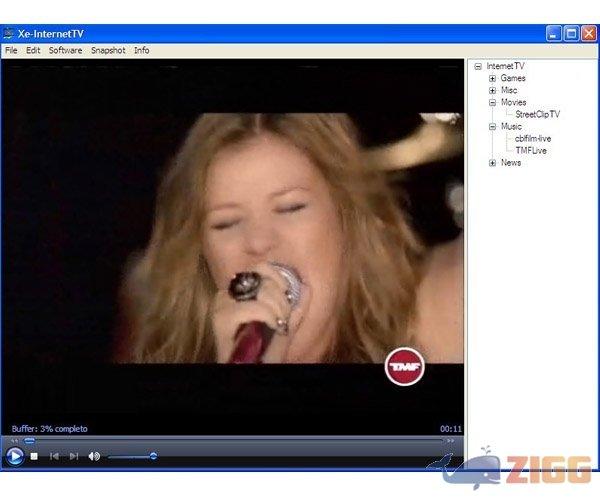The height and width of the screenshot is (500, 600).
Task: Mute the audio via speaker icon
Action: (x=94, y=456)
